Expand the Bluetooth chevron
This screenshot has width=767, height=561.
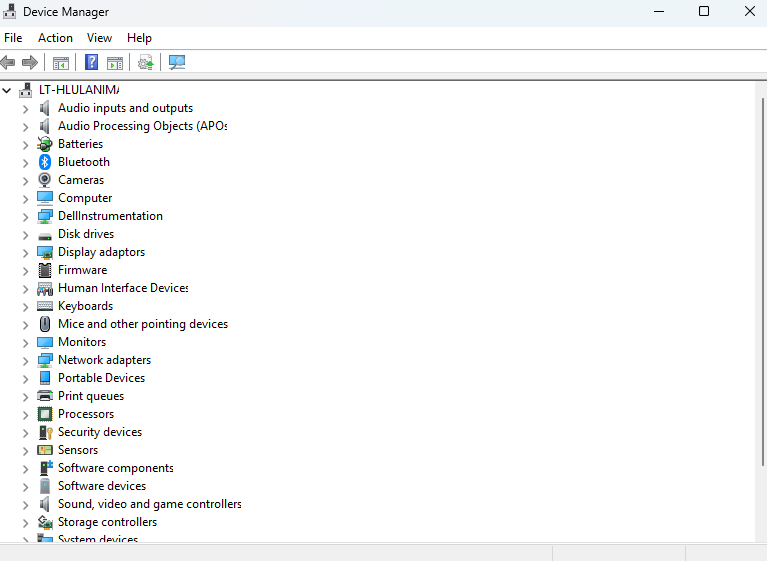pos(25,163)
